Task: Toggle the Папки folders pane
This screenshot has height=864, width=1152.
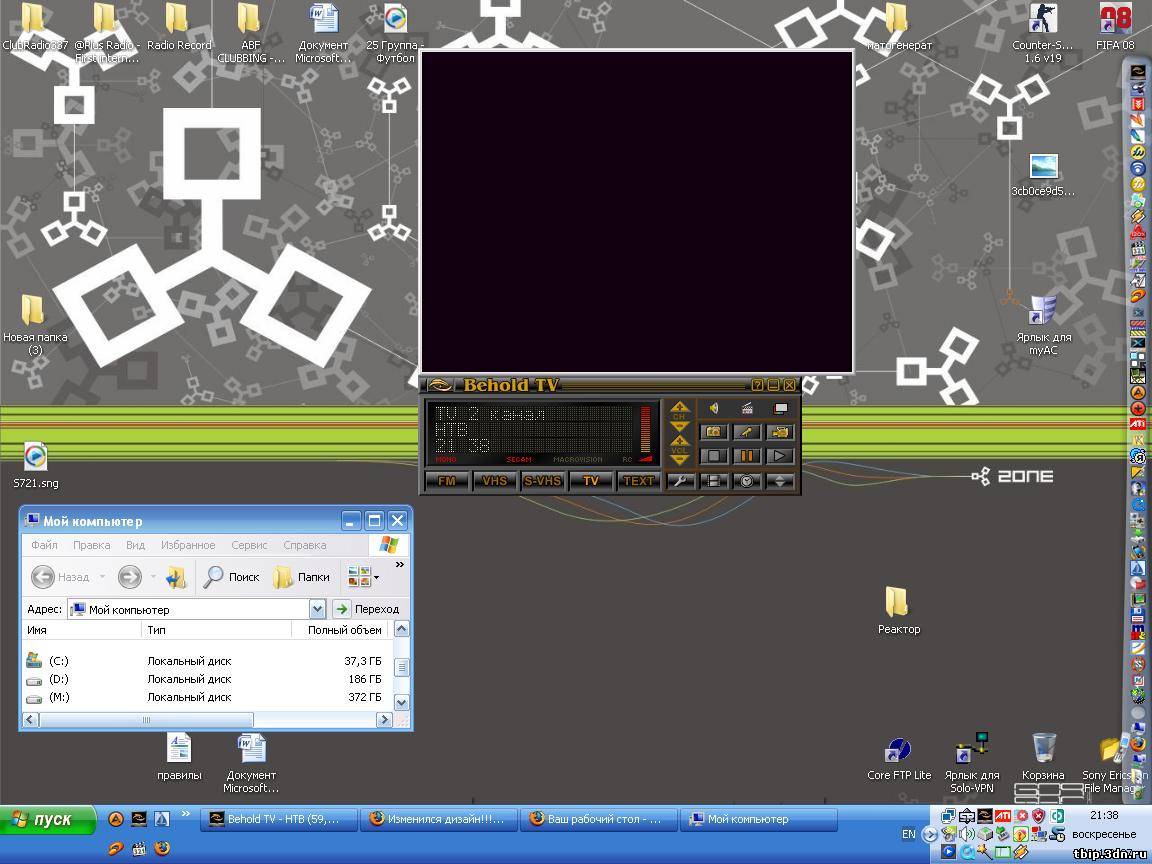Action: [x=301, y=577]
